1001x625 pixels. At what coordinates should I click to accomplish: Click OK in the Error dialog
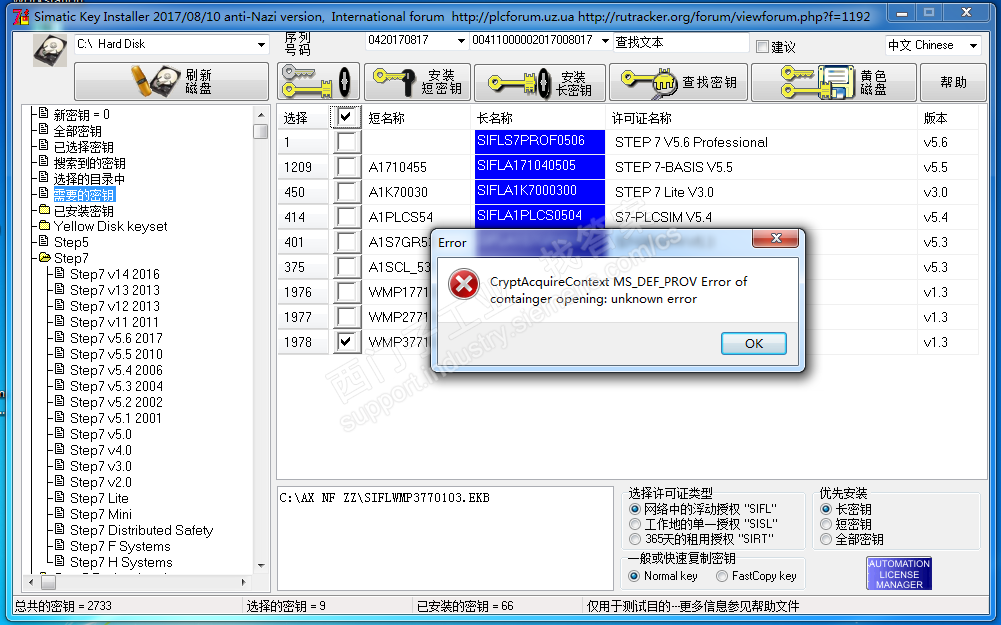click(753, 343)
